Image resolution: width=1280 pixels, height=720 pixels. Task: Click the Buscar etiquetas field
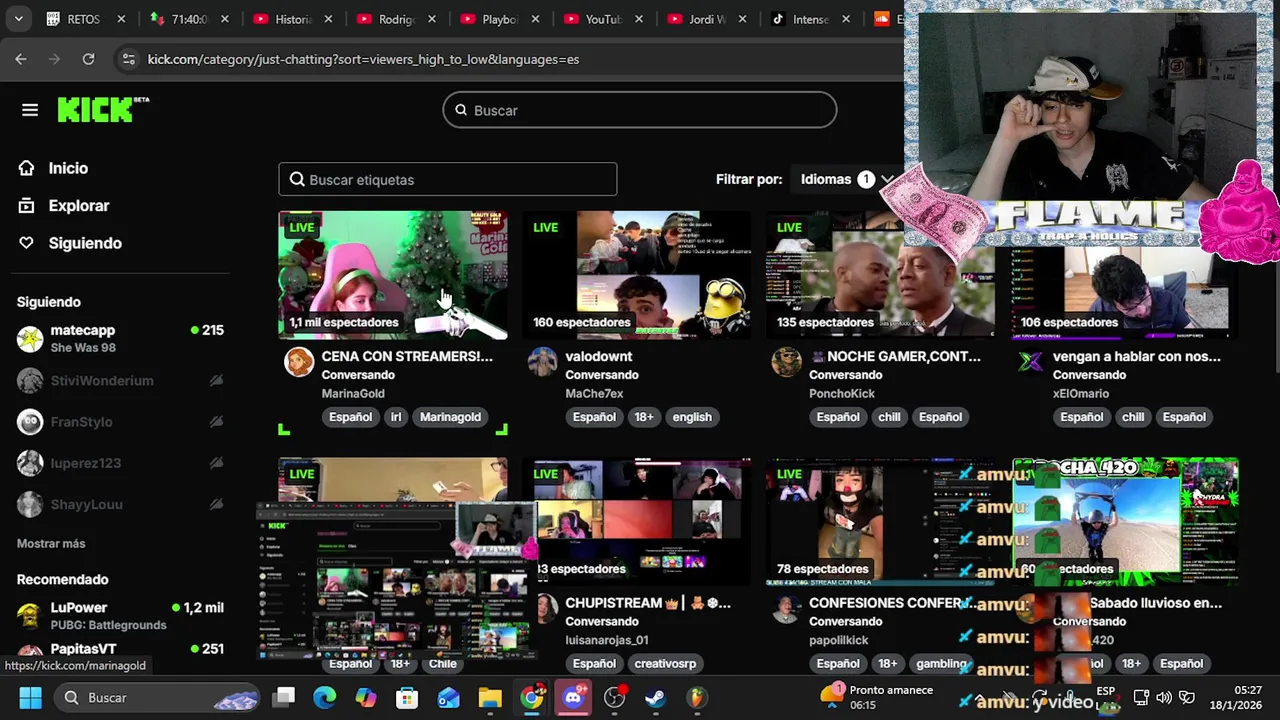[448, 180]
